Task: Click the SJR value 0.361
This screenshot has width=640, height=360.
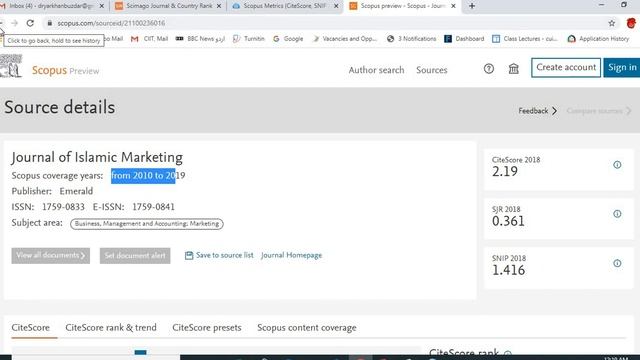Action: (508, 221)
